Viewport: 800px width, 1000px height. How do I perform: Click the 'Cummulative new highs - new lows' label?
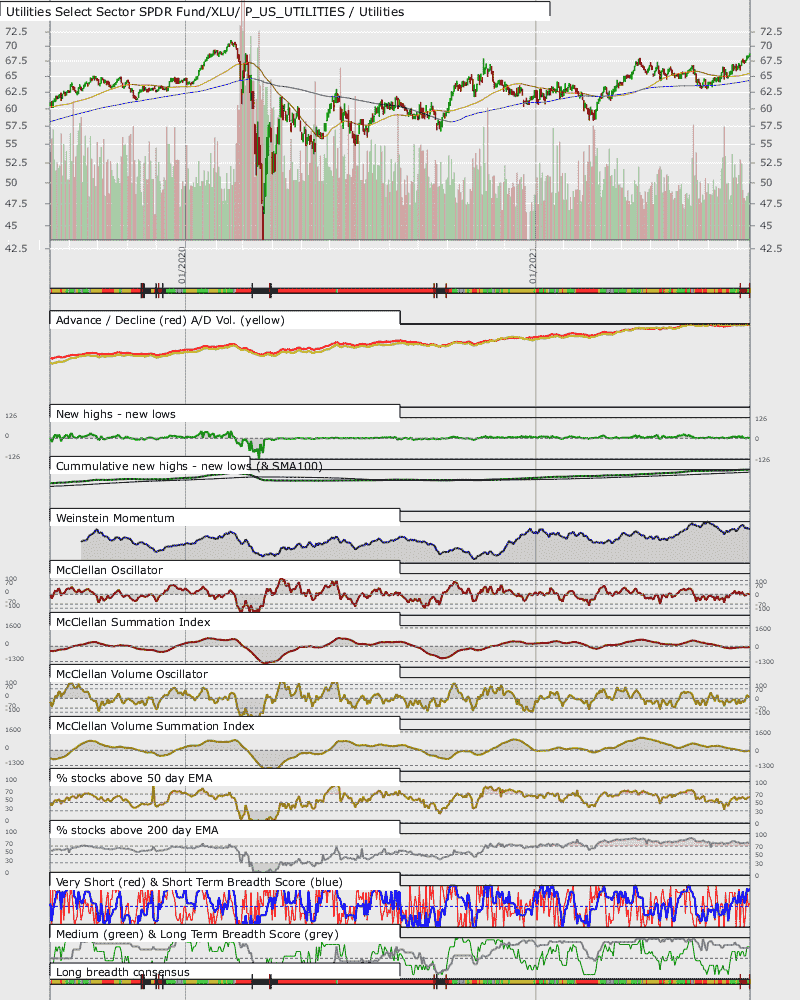pyautogui.click(x=154, y=466)
